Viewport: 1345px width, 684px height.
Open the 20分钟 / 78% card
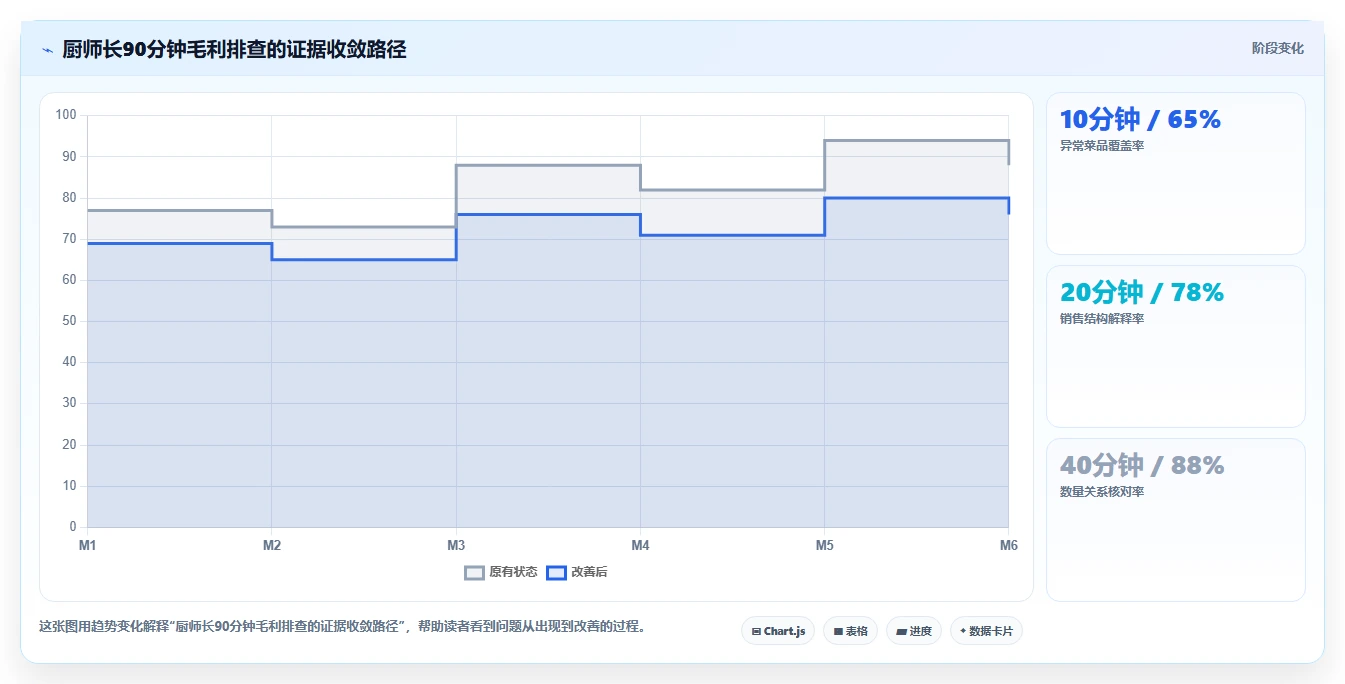coord(1175,347)
